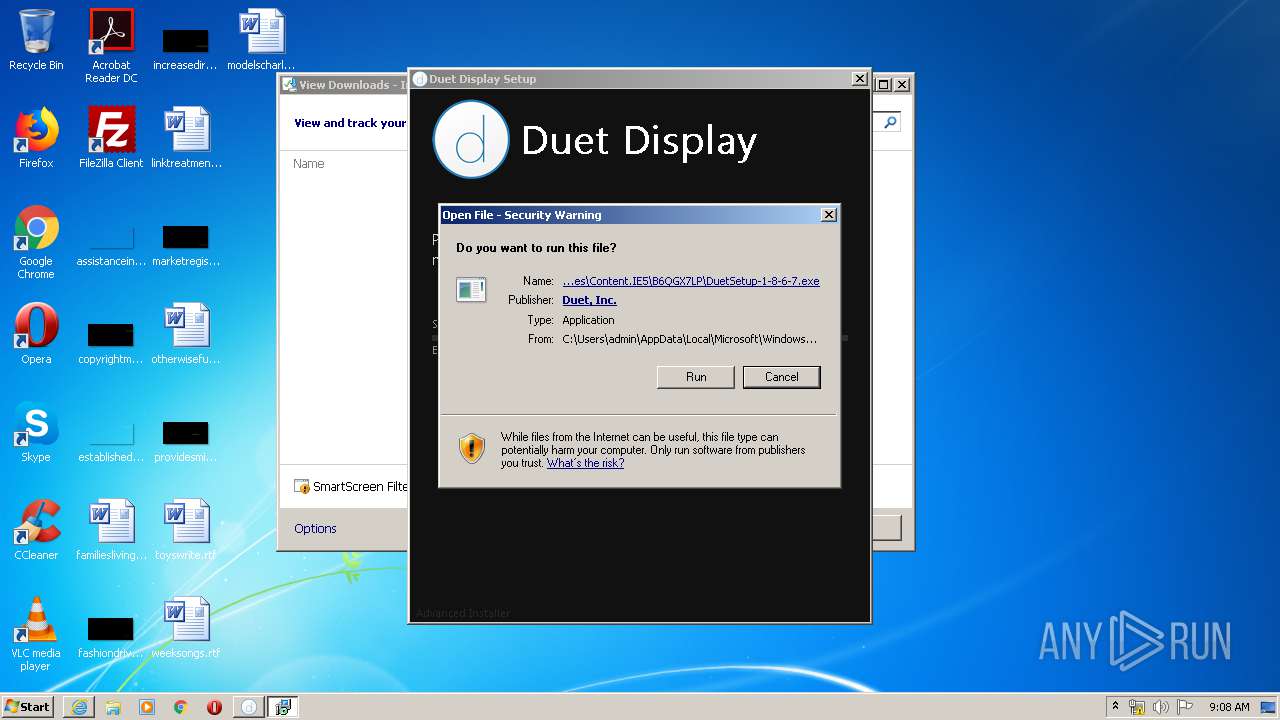Open VLC media player desktop shortcut
Screen dimensions: 1280x720
pyautogui.click(x=36, y=634)
